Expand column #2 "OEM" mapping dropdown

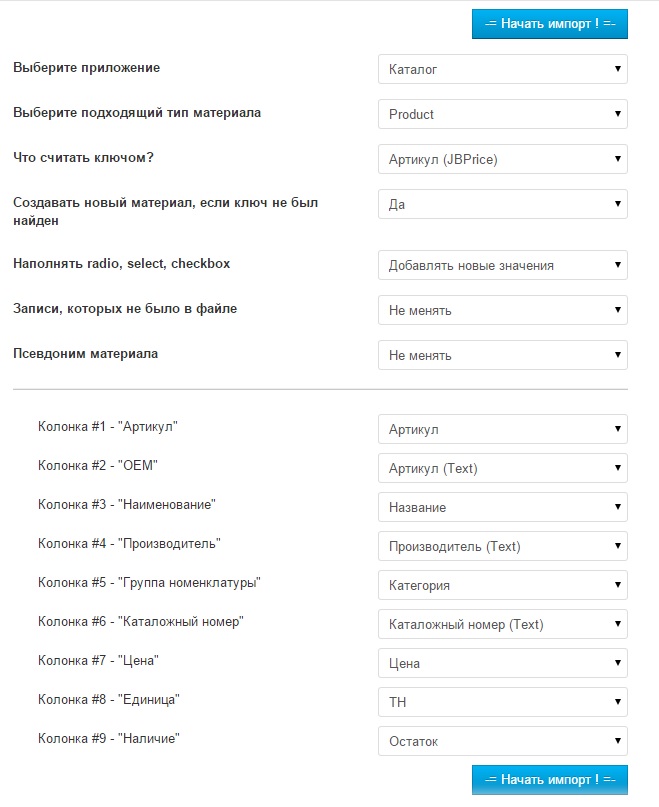click(502, 468)
